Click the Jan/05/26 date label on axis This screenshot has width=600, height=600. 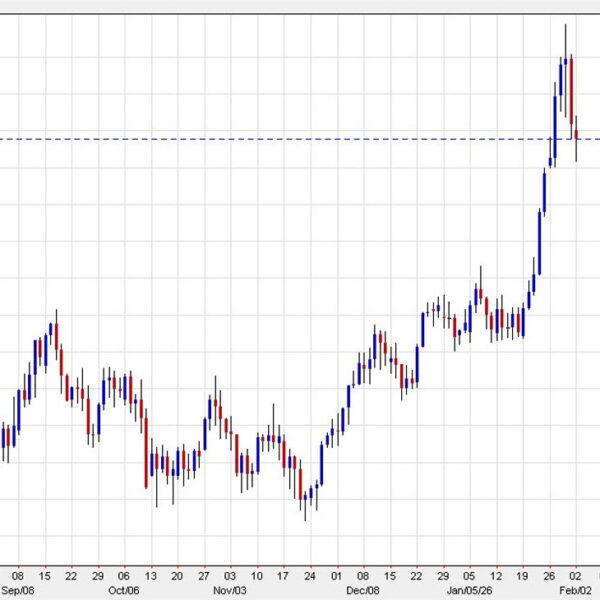(x=470, y=590)
